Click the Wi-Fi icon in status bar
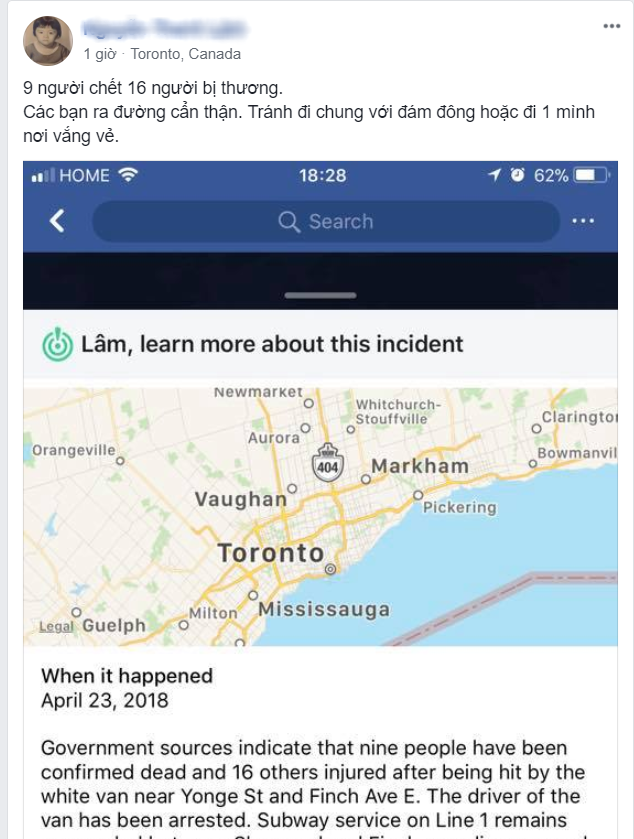Viewport: 634px width, 839px height. [x=127, y=175]
